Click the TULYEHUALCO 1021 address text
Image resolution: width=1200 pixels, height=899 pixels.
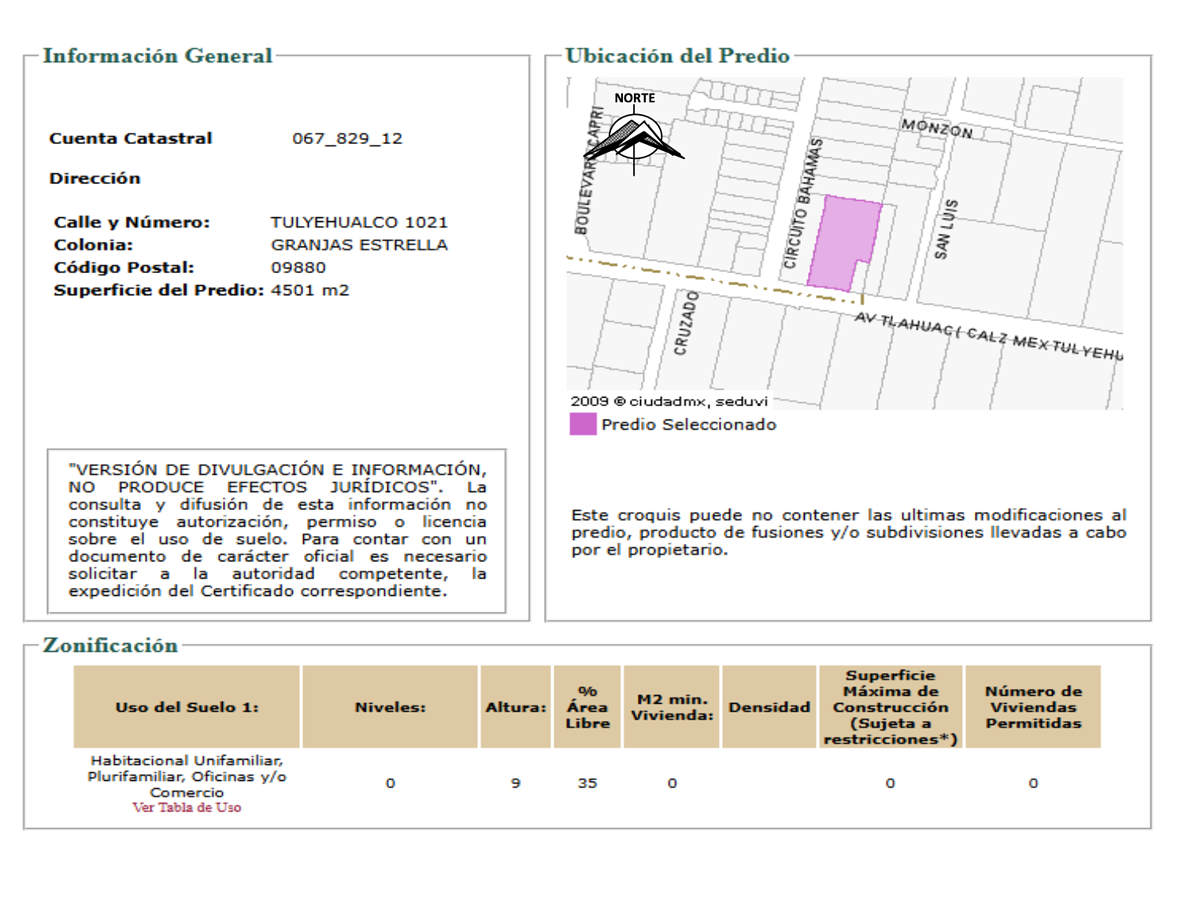tap(359, 222)
